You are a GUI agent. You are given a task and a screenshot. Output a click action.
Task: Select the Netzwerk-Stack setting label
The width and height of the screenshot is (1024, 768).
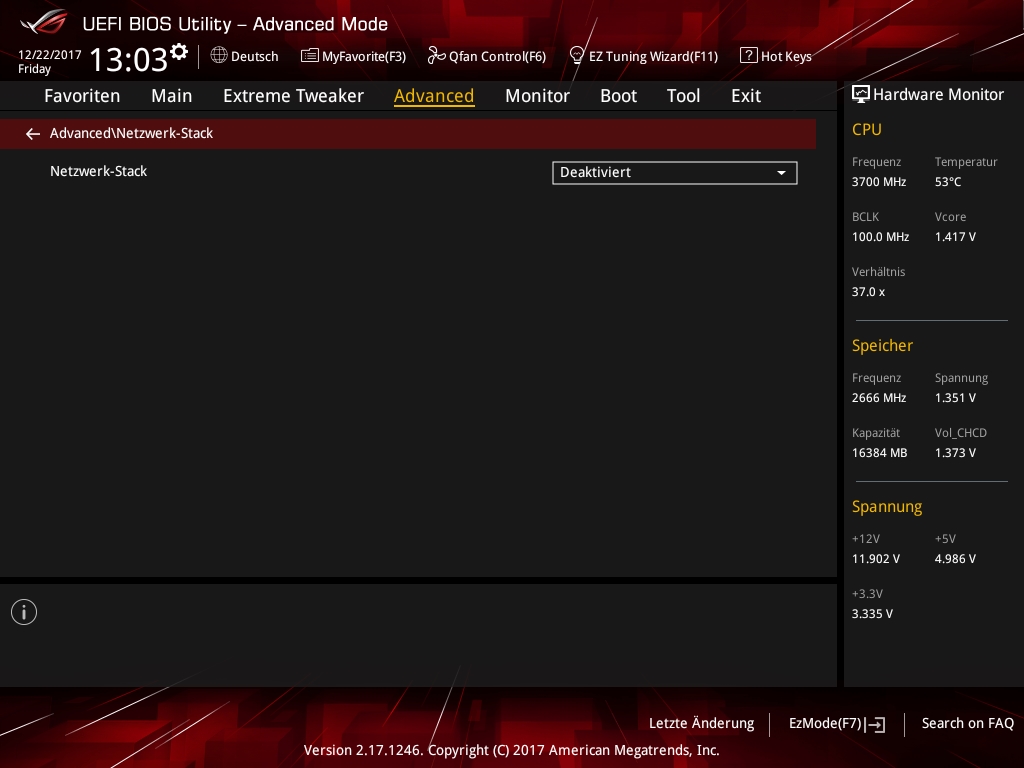point(98,171)
